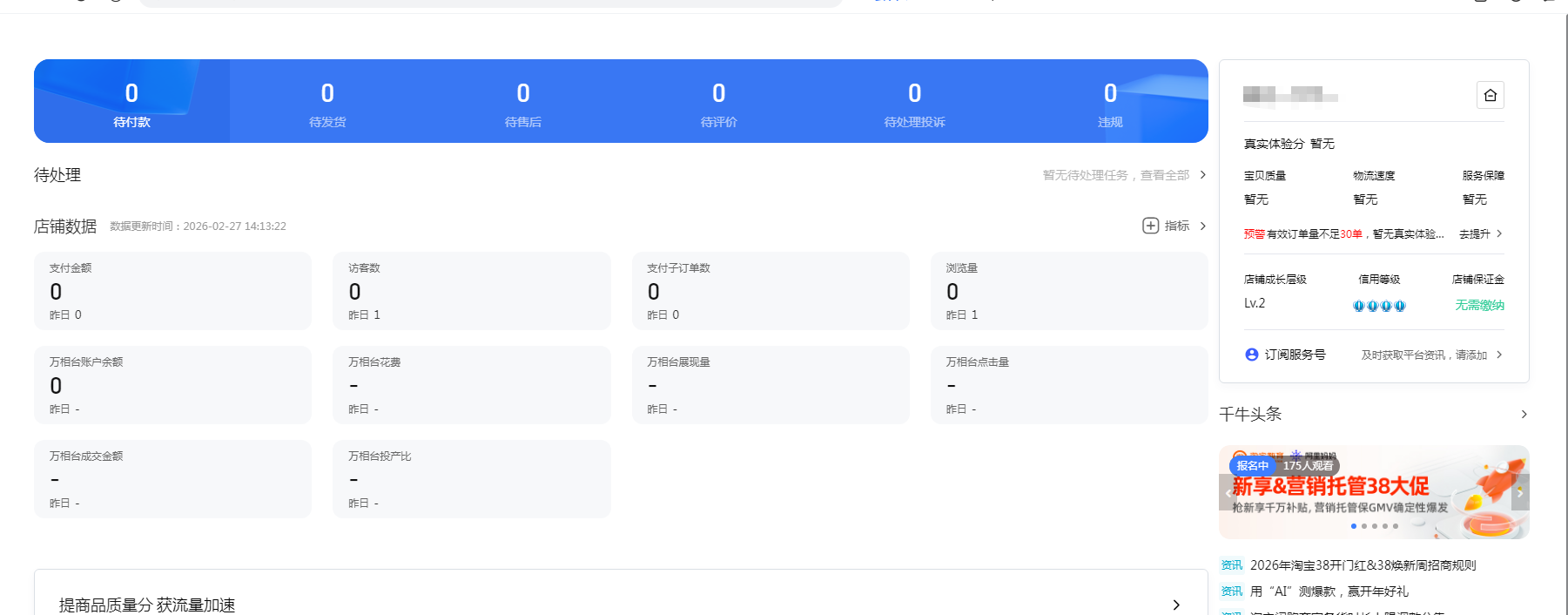Go to next banner with right arrow
1568x615 pixels.
click(x=1520, y=492)
